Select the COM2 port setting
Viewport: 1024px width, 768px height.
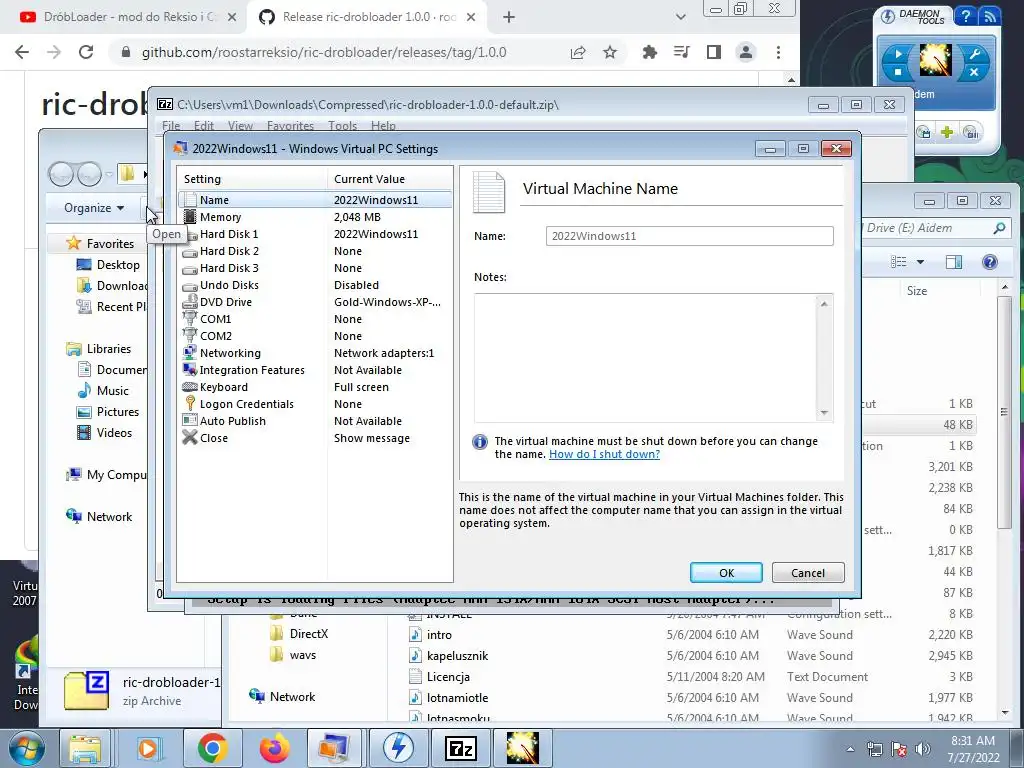(315, 336)
